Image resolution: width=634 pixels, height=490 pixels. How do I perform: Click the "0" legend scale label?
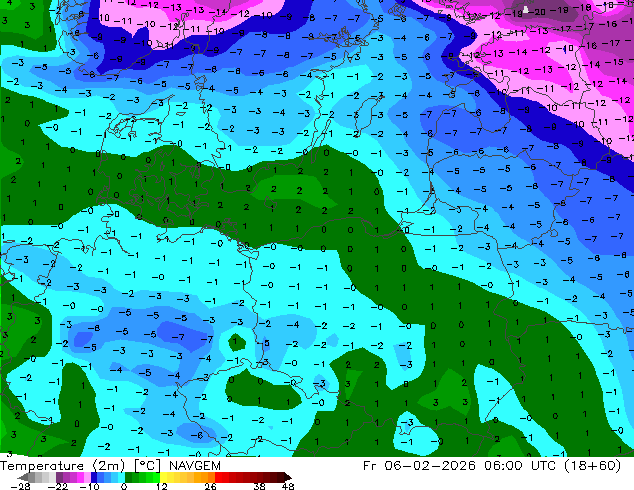[x=124, y=486]
